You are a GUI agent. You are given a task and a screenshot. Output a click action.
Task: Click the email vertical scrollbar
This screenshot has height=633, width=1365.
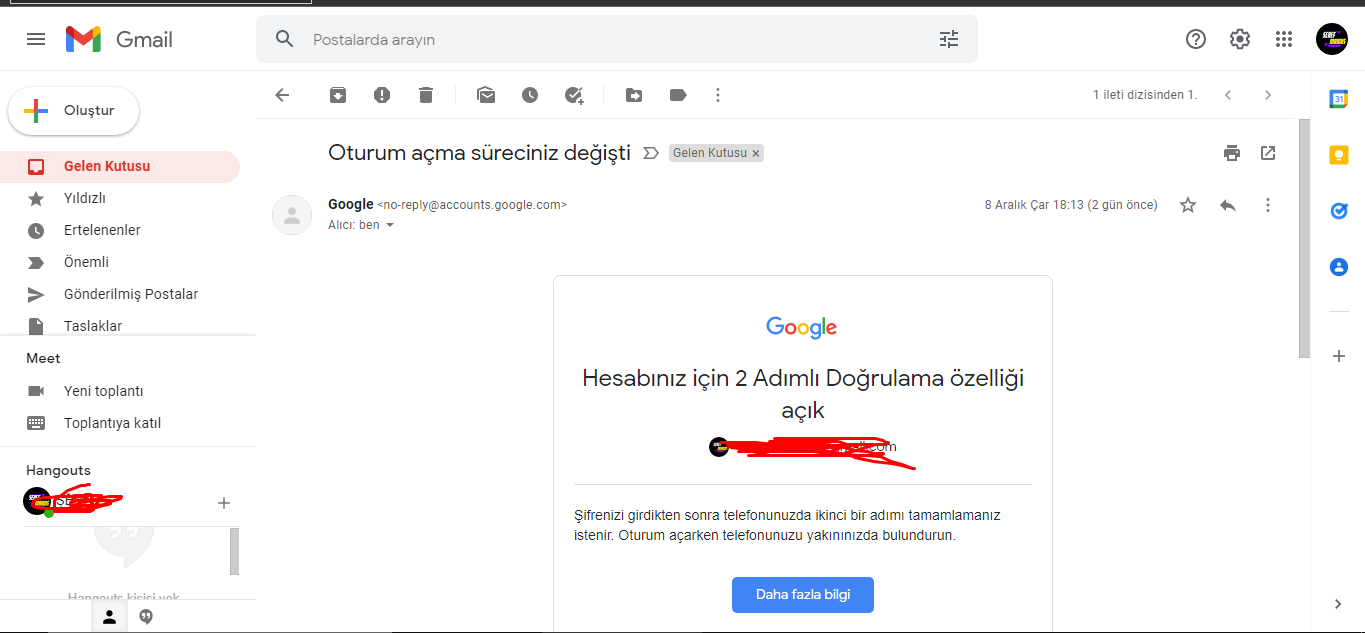click(x=1304, y=238)
